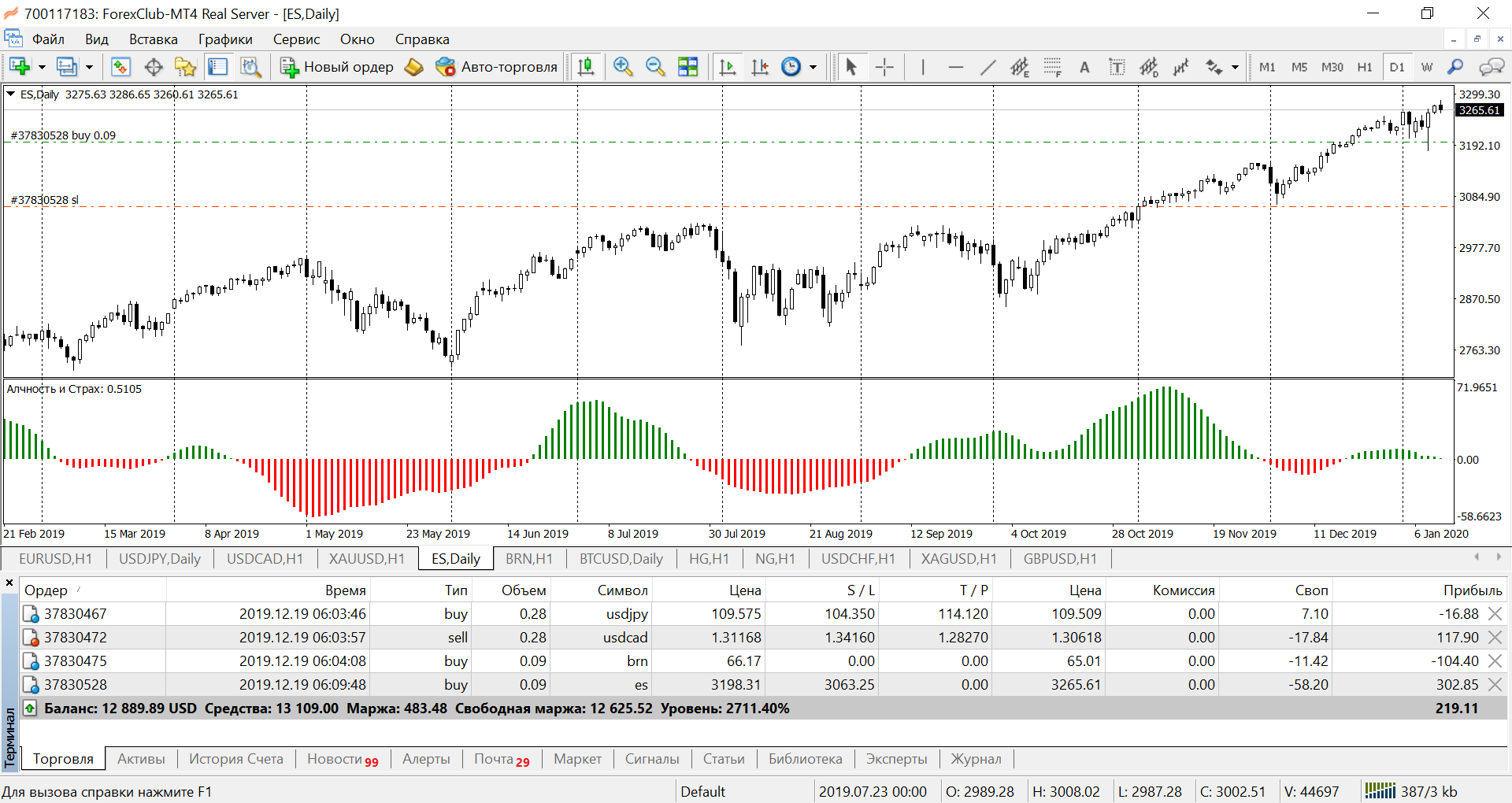Switch to candlestick chart type icon
This screenshot has height=803, width=1512.
point(586,67)
